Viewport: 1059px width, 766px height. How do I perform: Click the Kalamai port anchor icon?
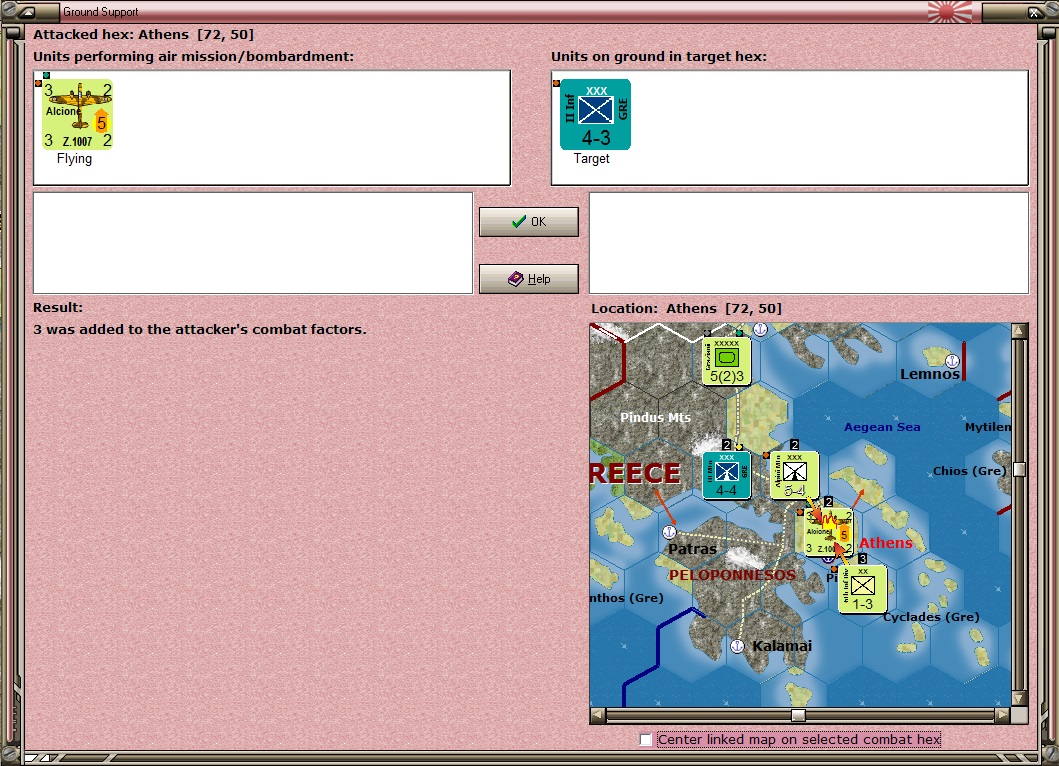coord(738,646)
